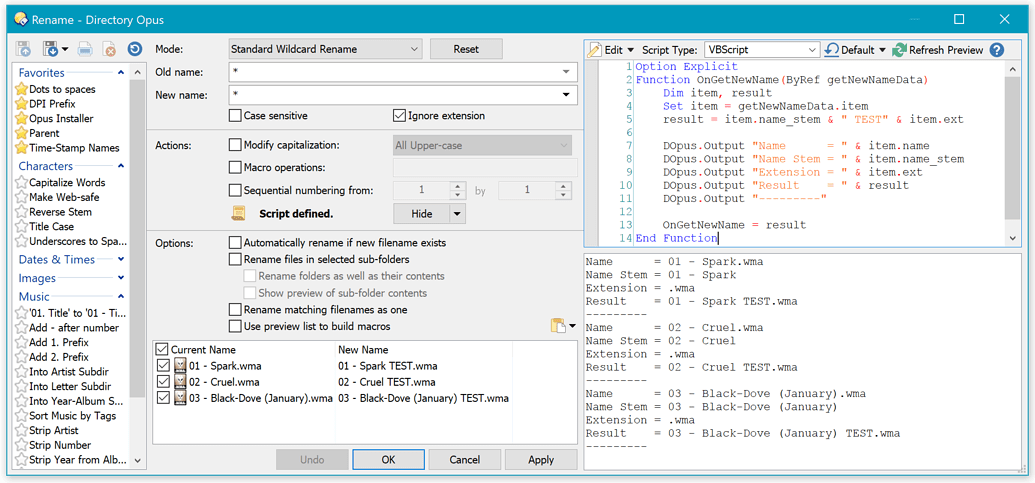Click the yellow script icon beside 'Script defined'

239,213
